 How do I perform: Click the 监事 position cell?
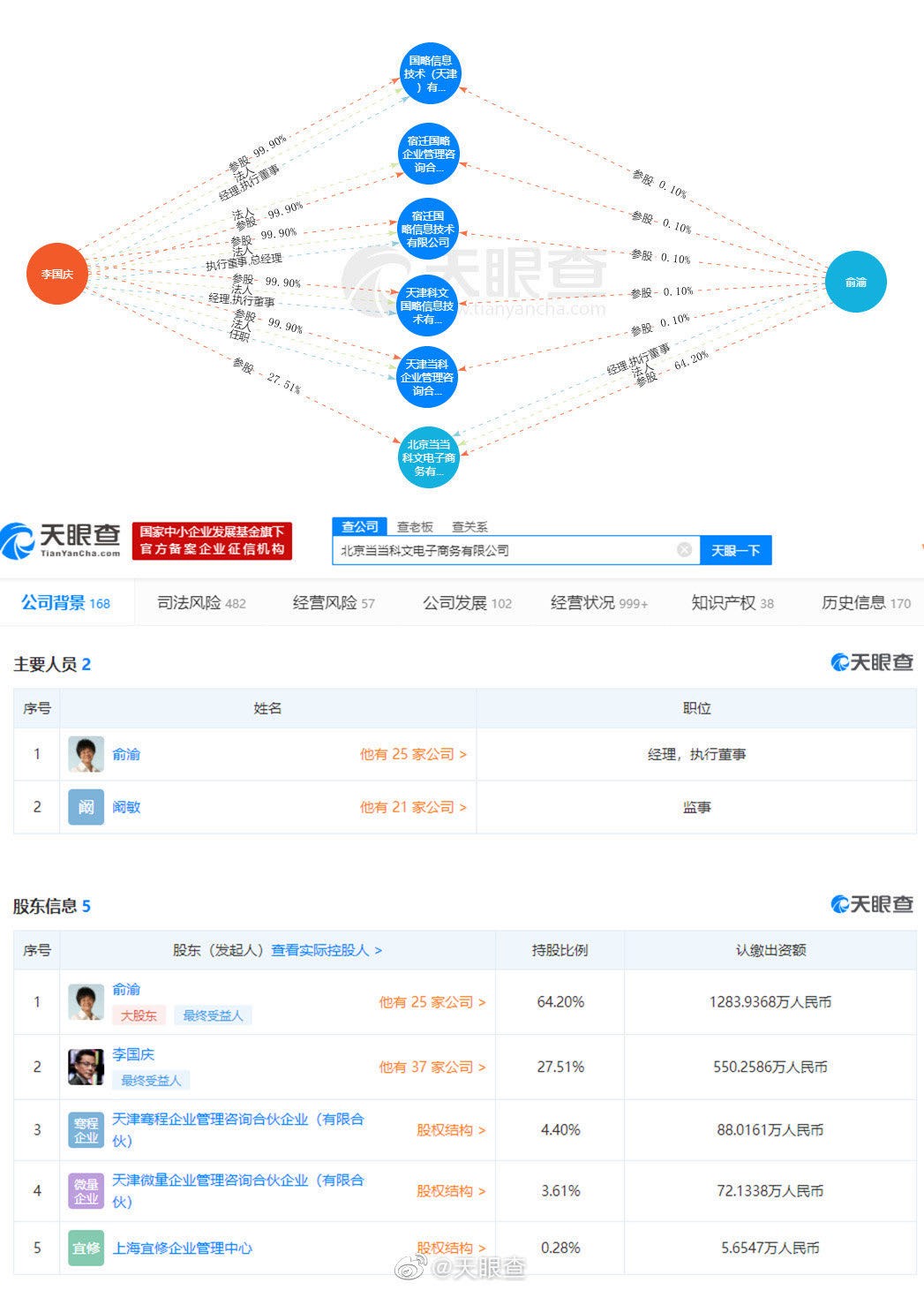coord(696,807)
